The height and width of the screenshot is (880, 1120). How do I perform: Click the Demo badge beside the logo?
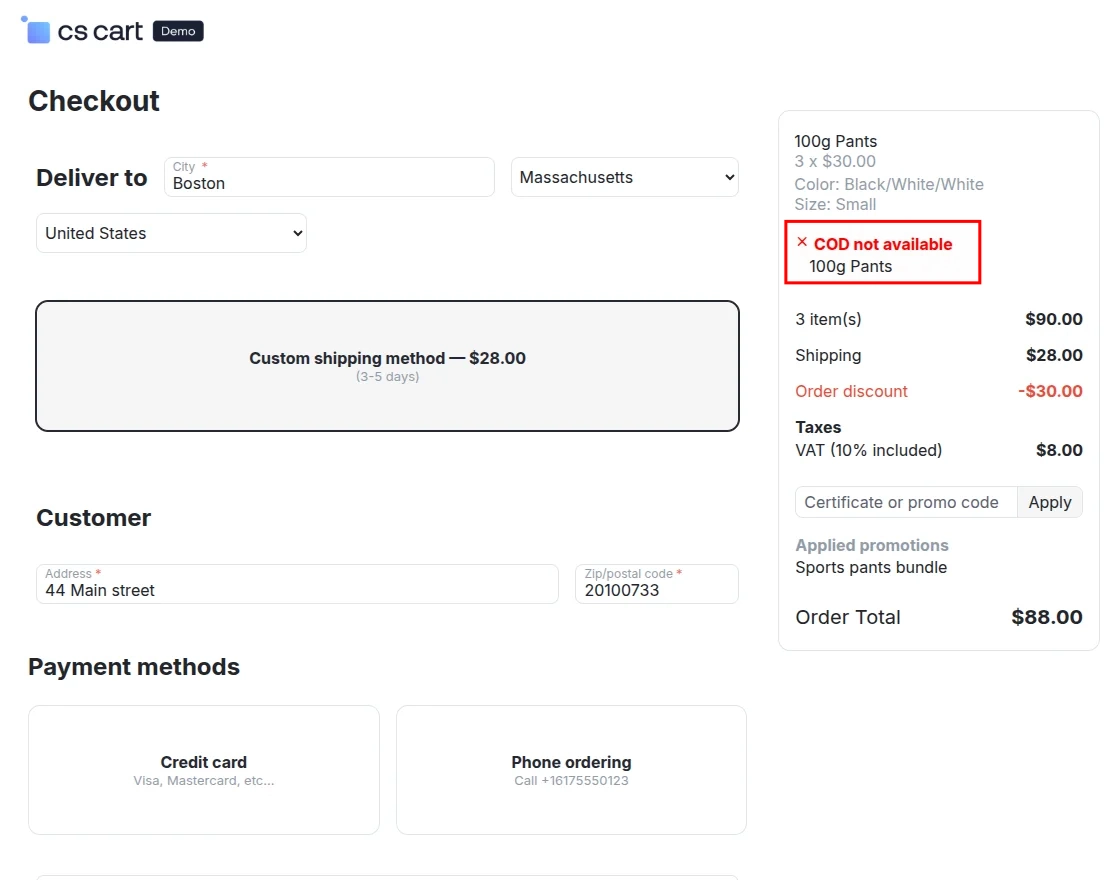tap(178, 31)
